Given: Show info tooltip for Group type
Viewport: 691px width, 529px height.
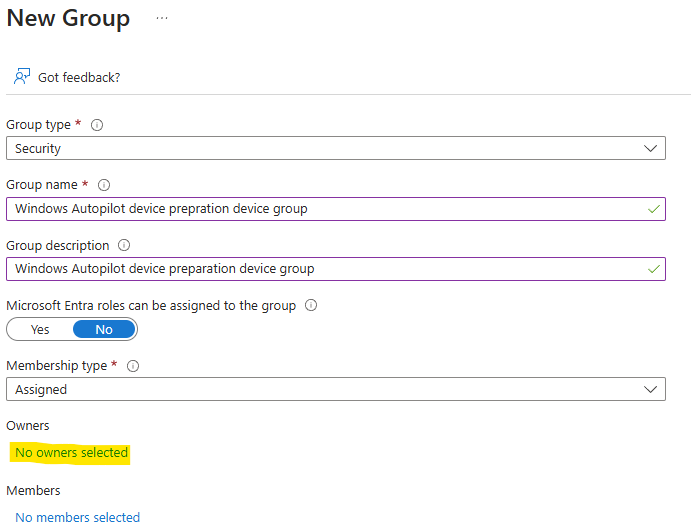Looking at the screenshot, I should click(x=97, y=125).
